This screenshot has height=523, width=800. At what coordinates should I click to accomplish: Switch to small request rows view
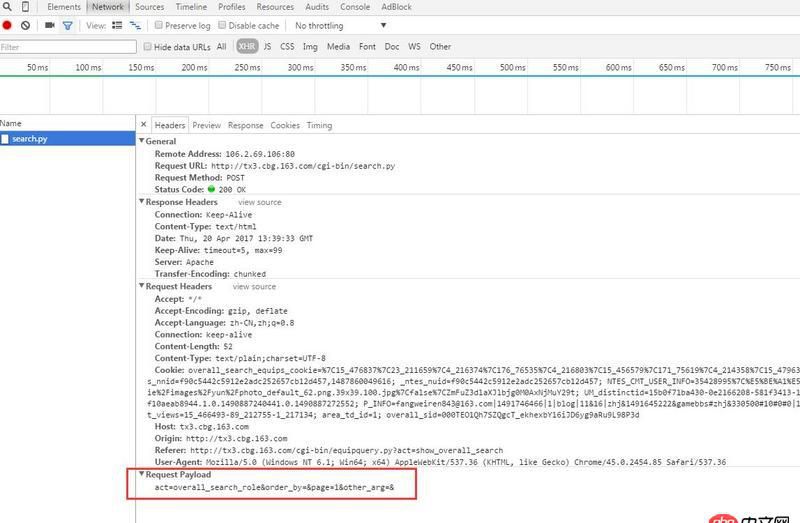(x=135, y=25)
